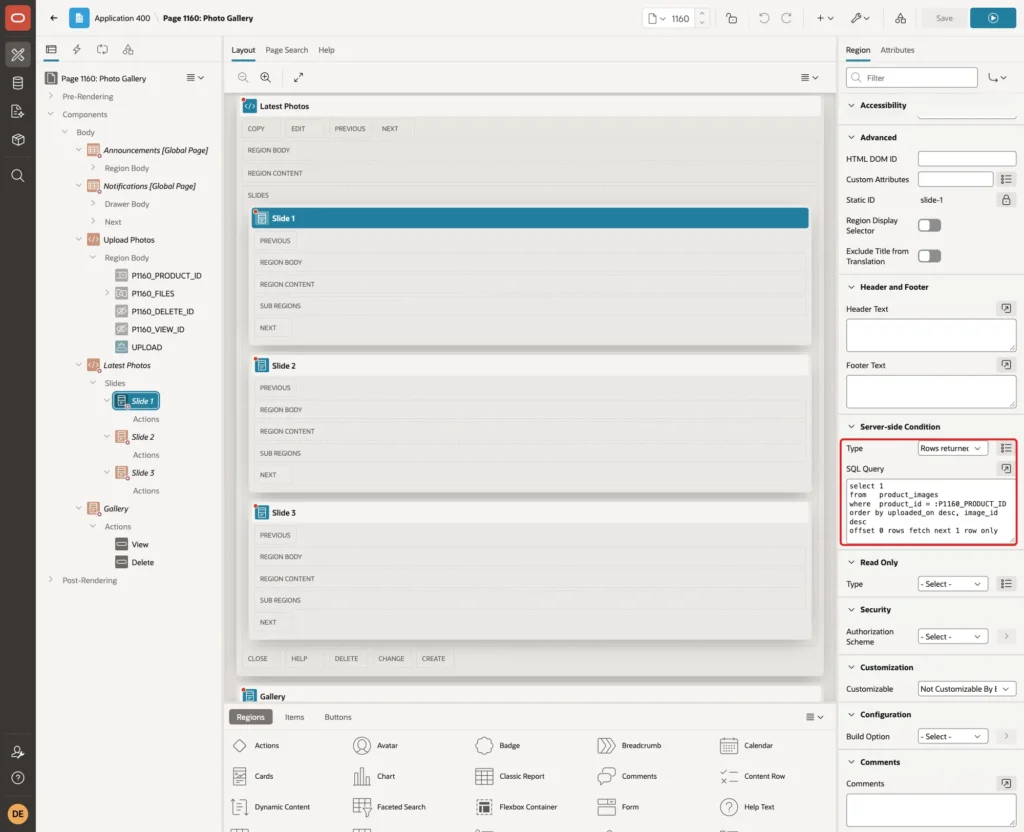1024x832 pixels.
Task: Increment the page number stepper up arrow
Action: 701,14
